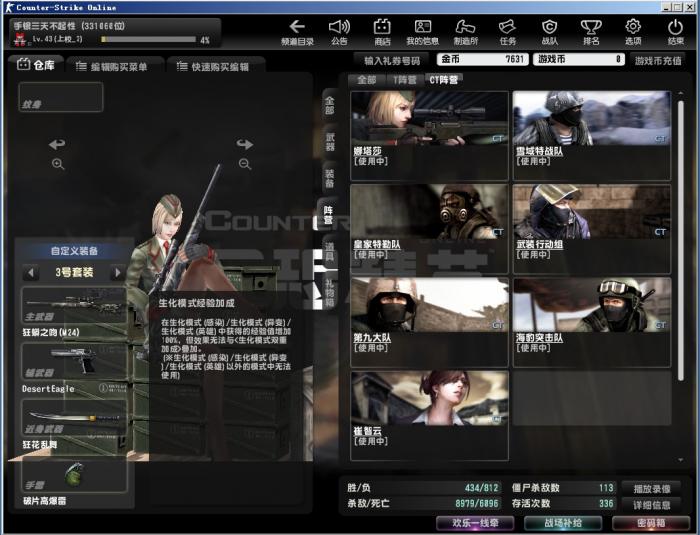Click the 战场补给 button
Image resolution: width=700 pixels, height=535 pixels.
pyautogui.click(x=563, y=523)
